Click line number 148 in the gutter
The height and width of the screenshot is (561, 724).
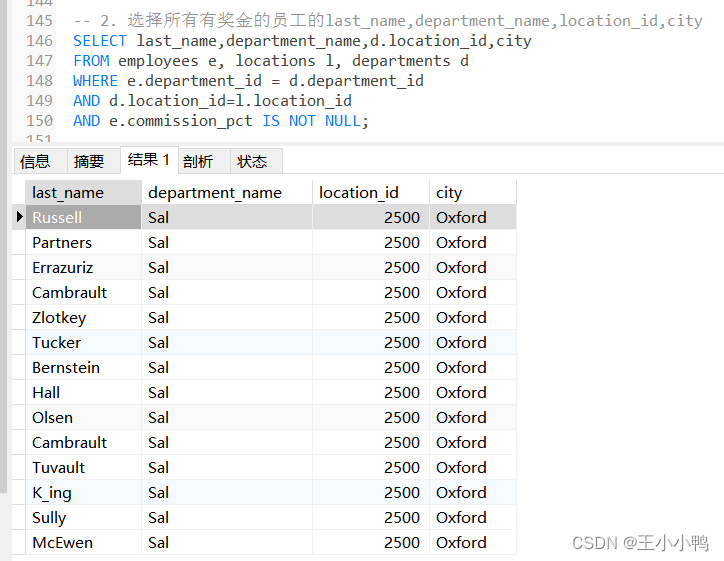pyautogui.click(x=39, y=81)
